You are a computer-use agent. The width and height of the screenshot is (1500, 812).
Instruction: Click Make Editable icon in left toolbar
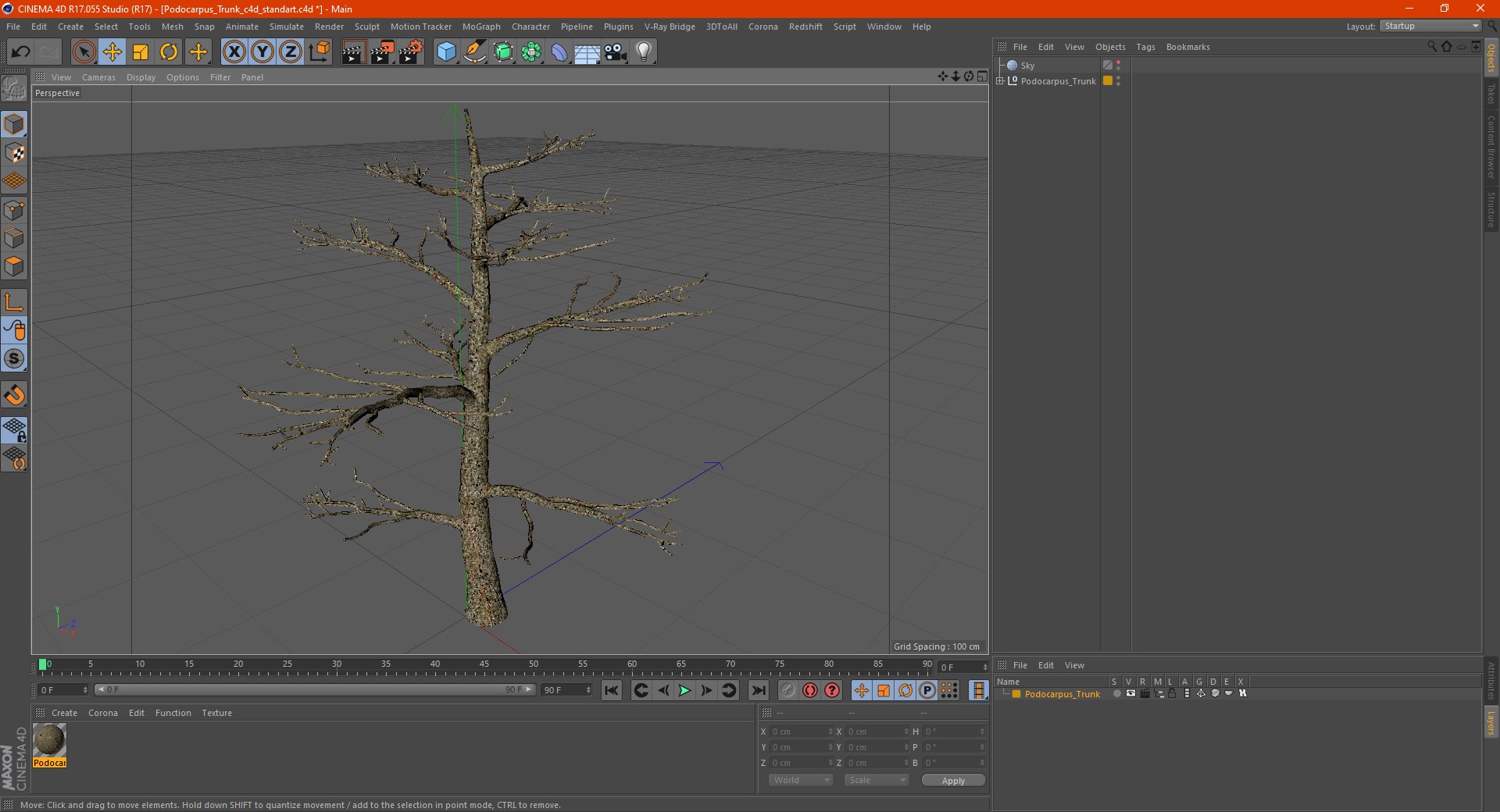pos(14,89)
